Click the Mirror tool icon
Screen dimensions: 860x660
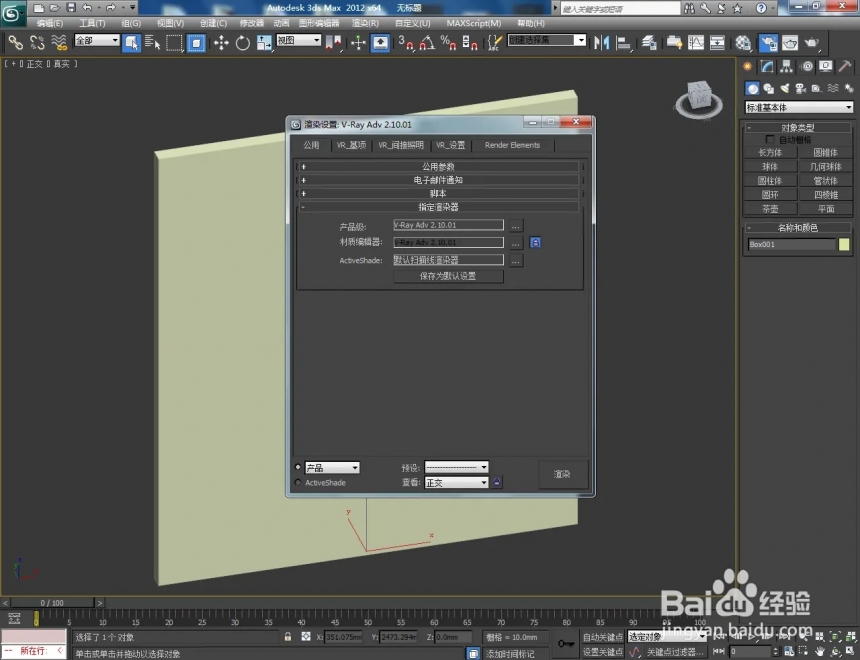[602, 43]
